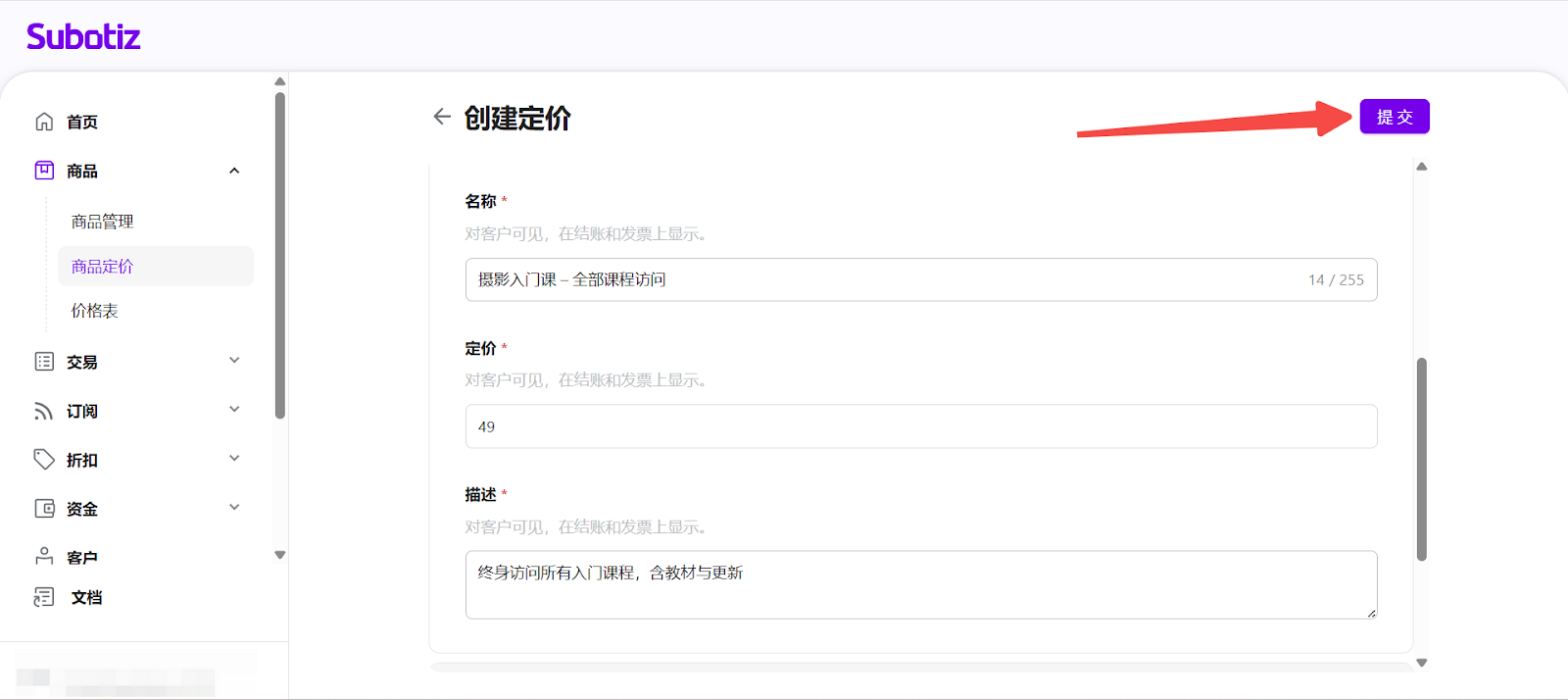Expand the 订阅 menu chevron
The image size is (1568, 700).
click(234, 410)
